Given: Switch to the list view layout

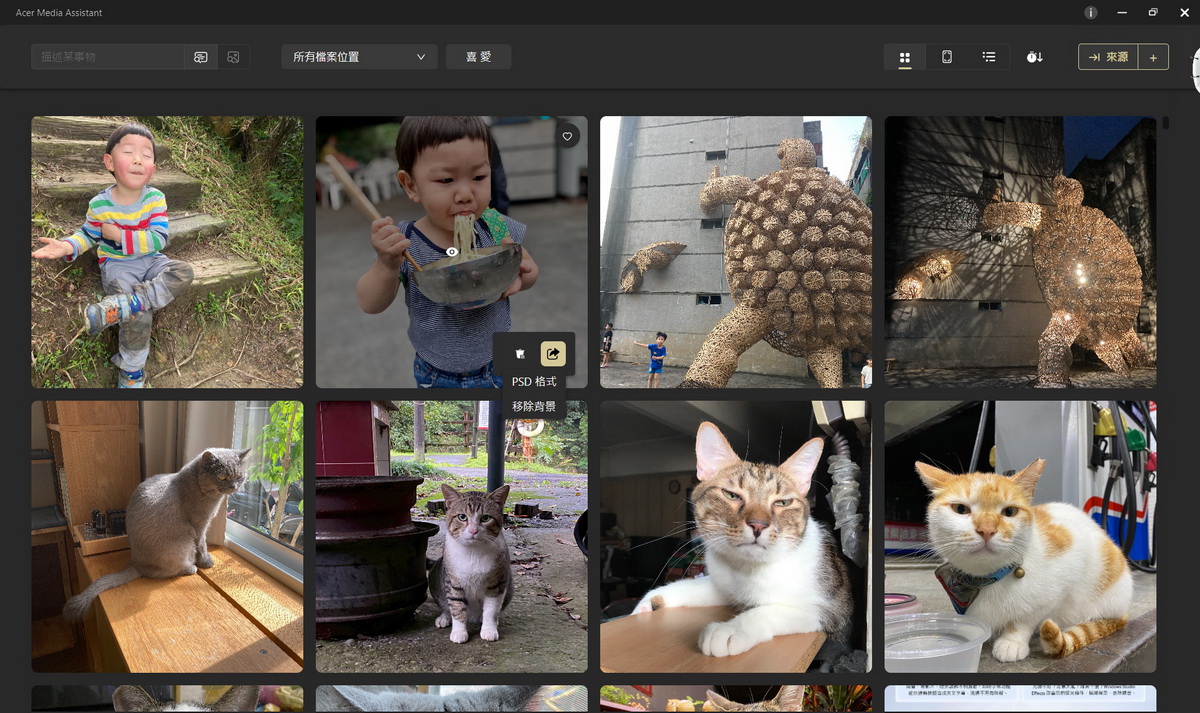Looking at the screenshot, I should click(989, 57).
